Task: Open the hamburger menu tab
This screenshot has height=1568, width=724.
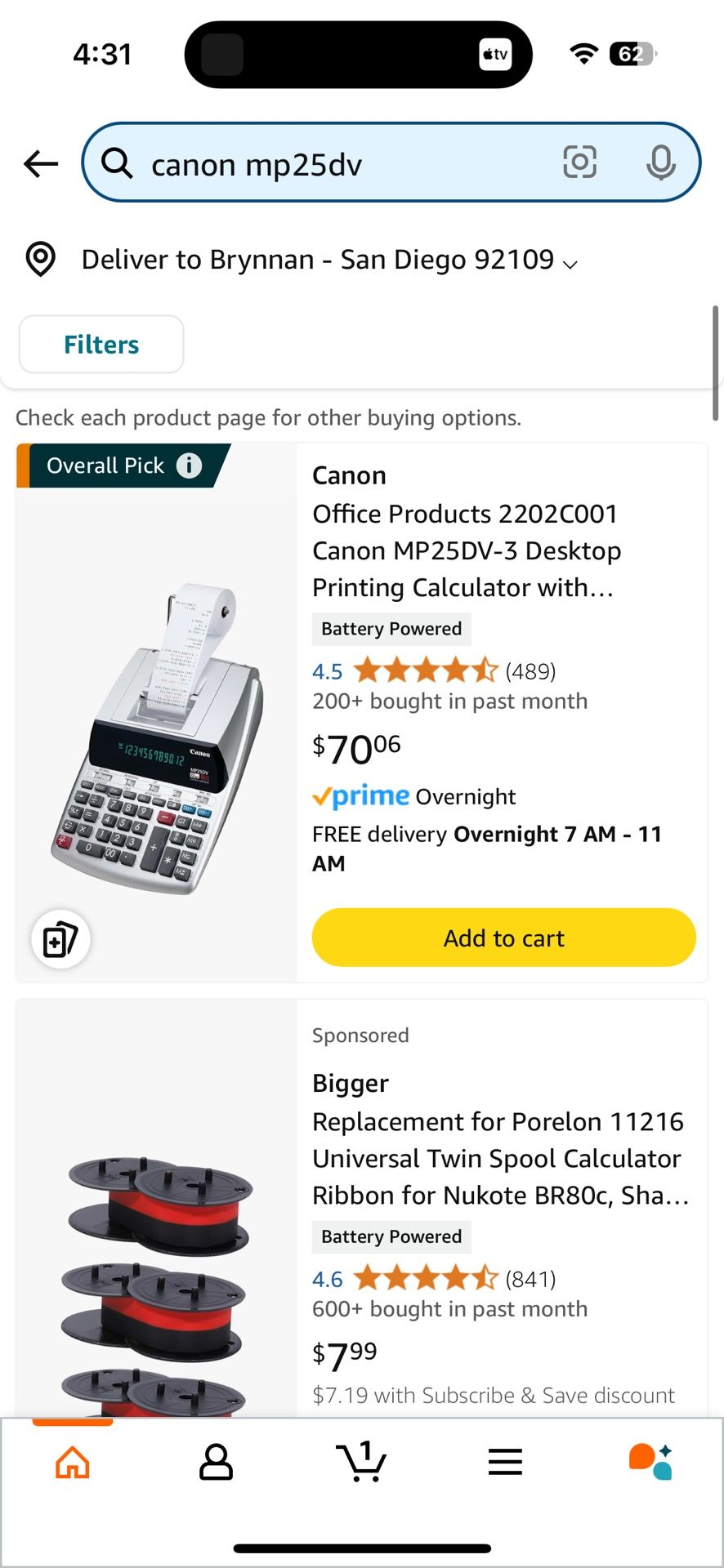Action: pos(505,1462)
